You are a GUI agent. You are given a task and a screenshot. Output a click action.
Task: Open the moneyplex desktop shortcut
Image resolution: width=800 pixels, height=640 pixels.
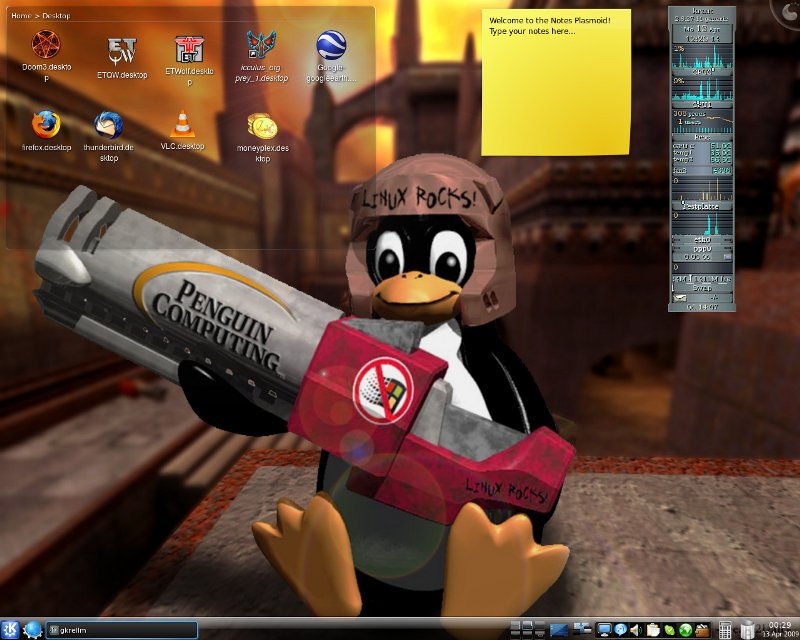click(x=262, y=126)
